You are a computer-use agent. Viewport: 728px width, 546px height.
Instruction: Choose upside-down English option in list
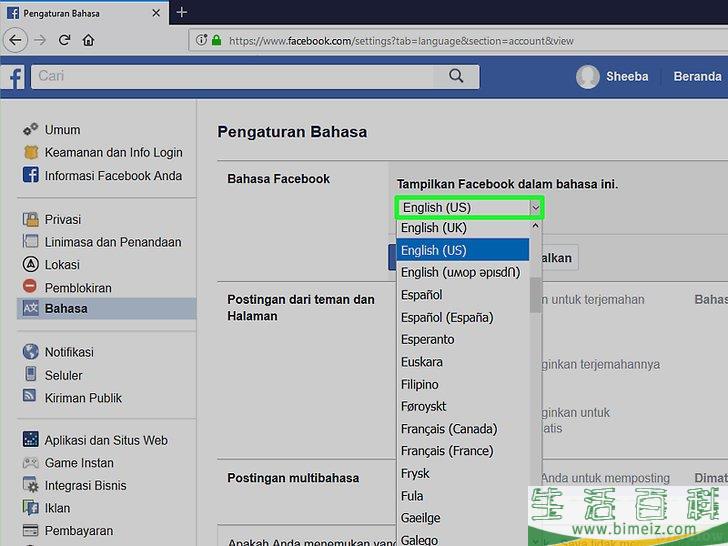coord(462,273)
